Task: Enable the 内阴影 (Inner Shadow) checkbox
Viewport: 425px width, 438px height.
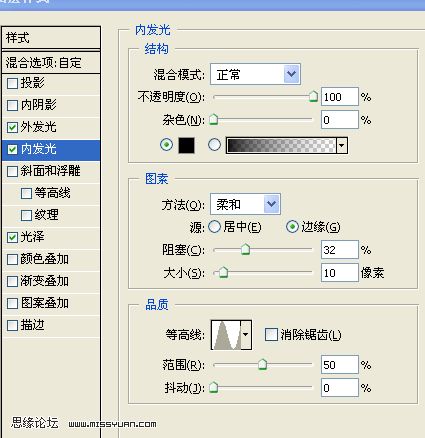Action: 12,105
